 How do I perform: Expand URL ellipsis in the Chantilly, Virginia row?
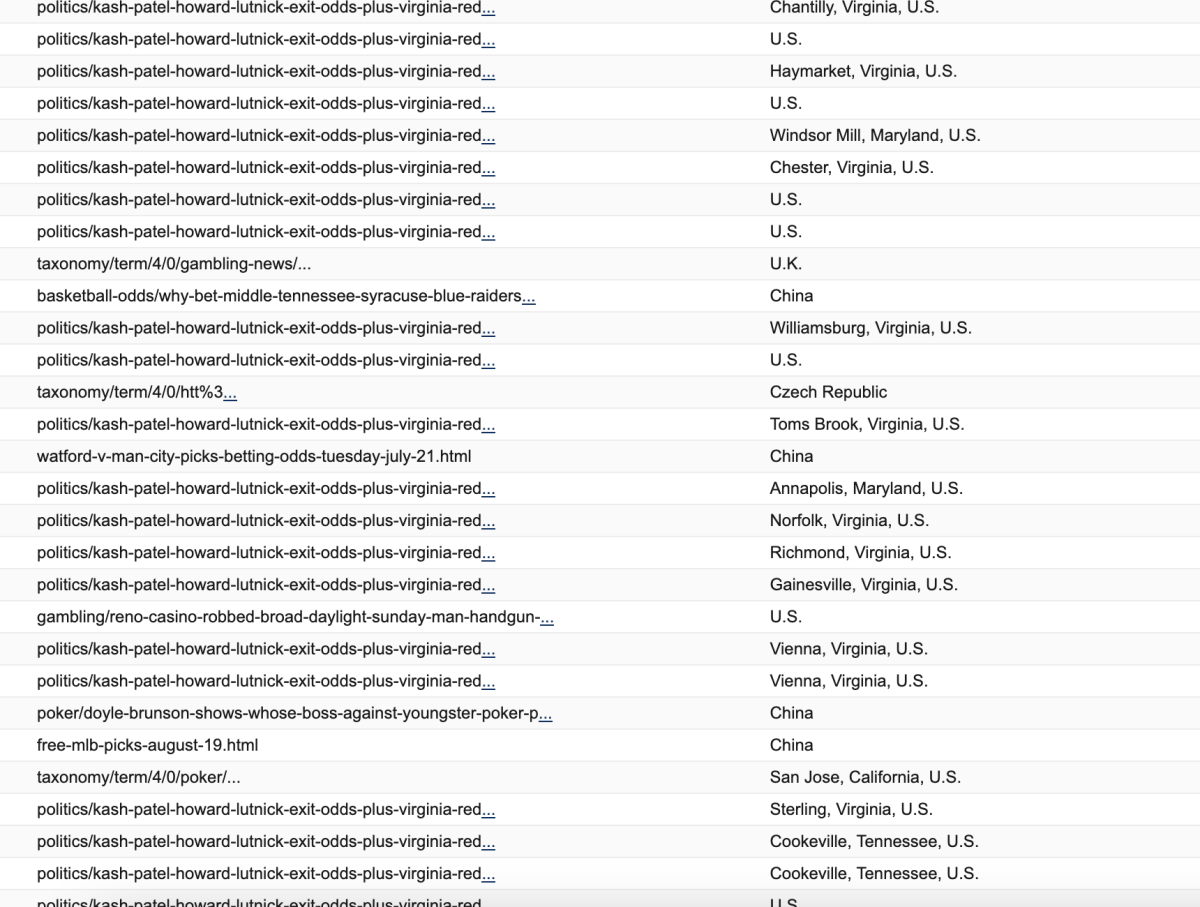488,9
